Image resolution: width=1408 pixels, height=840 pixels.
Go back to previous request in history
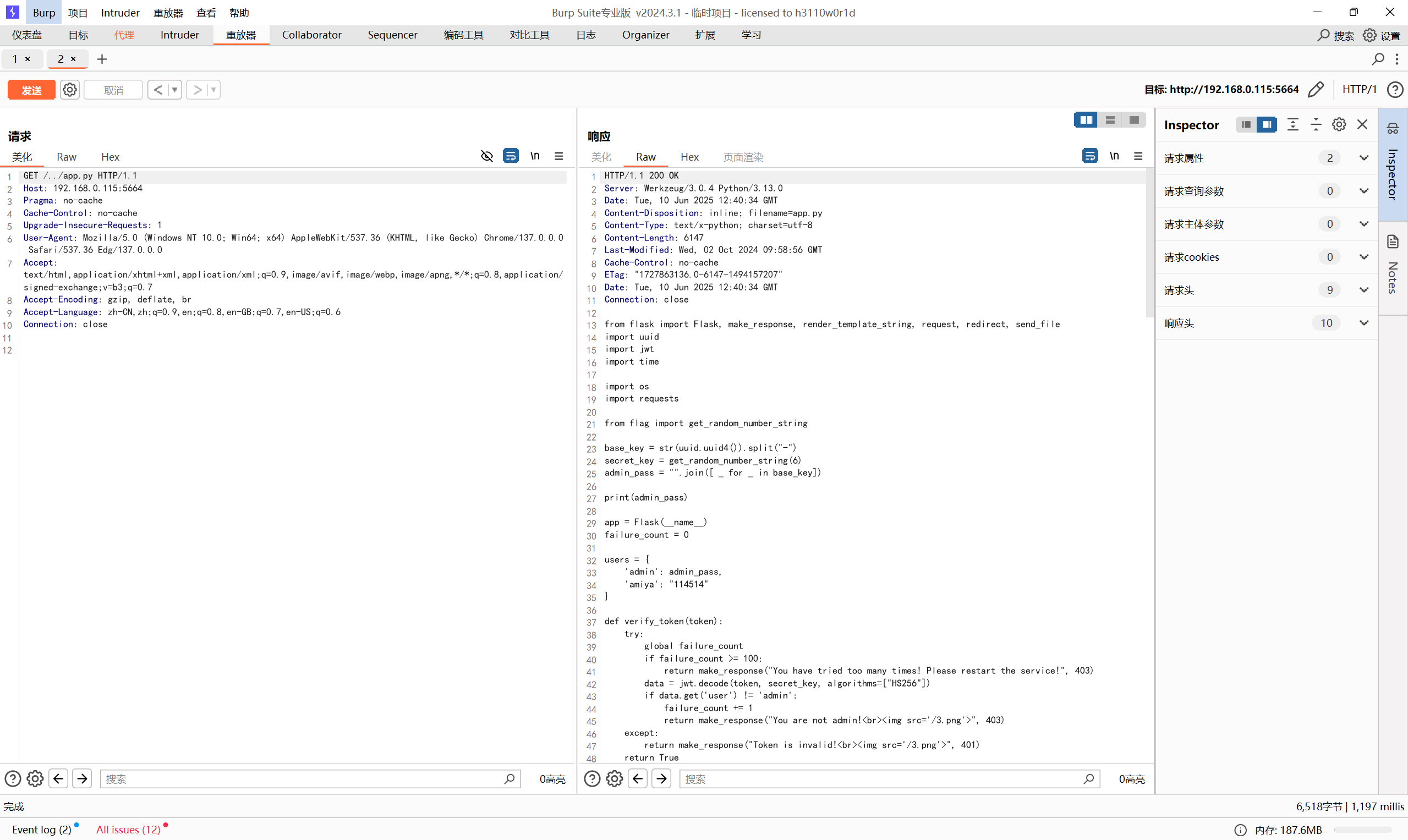158,90
